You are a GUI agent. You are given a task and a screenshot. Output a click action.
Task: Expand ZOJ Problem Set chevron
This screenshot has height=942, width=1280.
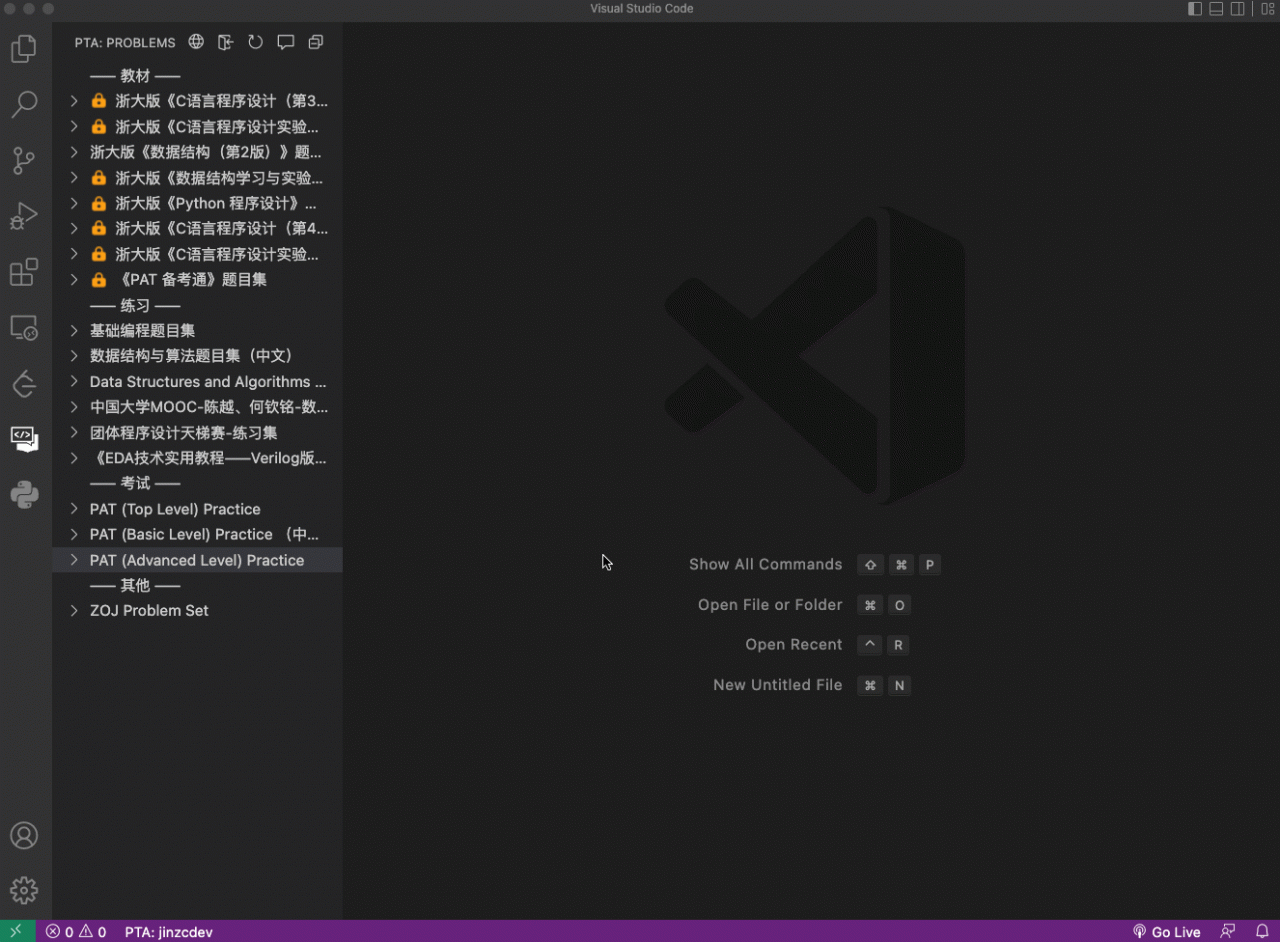coord(74,610)
